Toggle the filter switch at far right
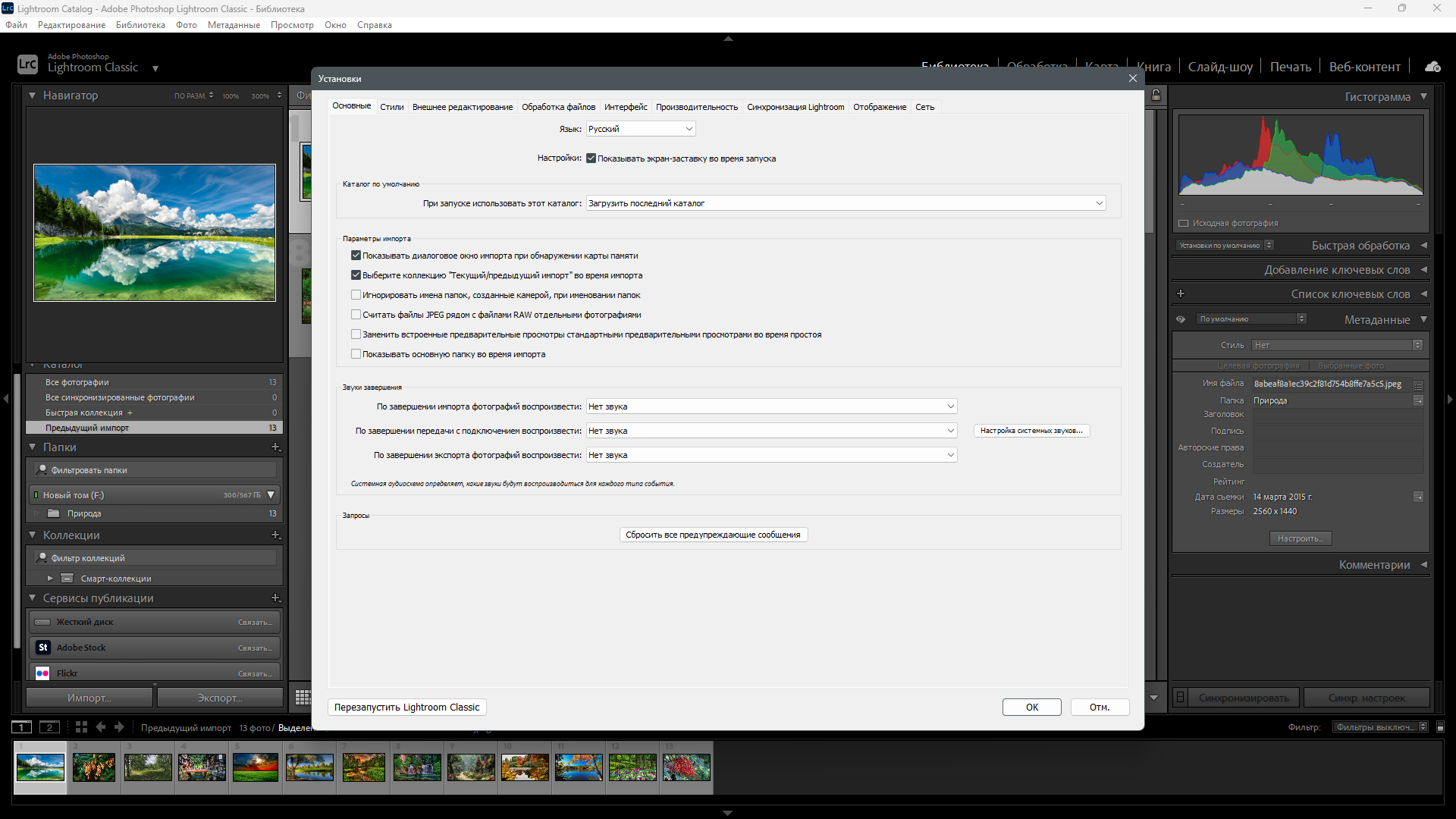1456x819 pixels. click(1441, 727)
